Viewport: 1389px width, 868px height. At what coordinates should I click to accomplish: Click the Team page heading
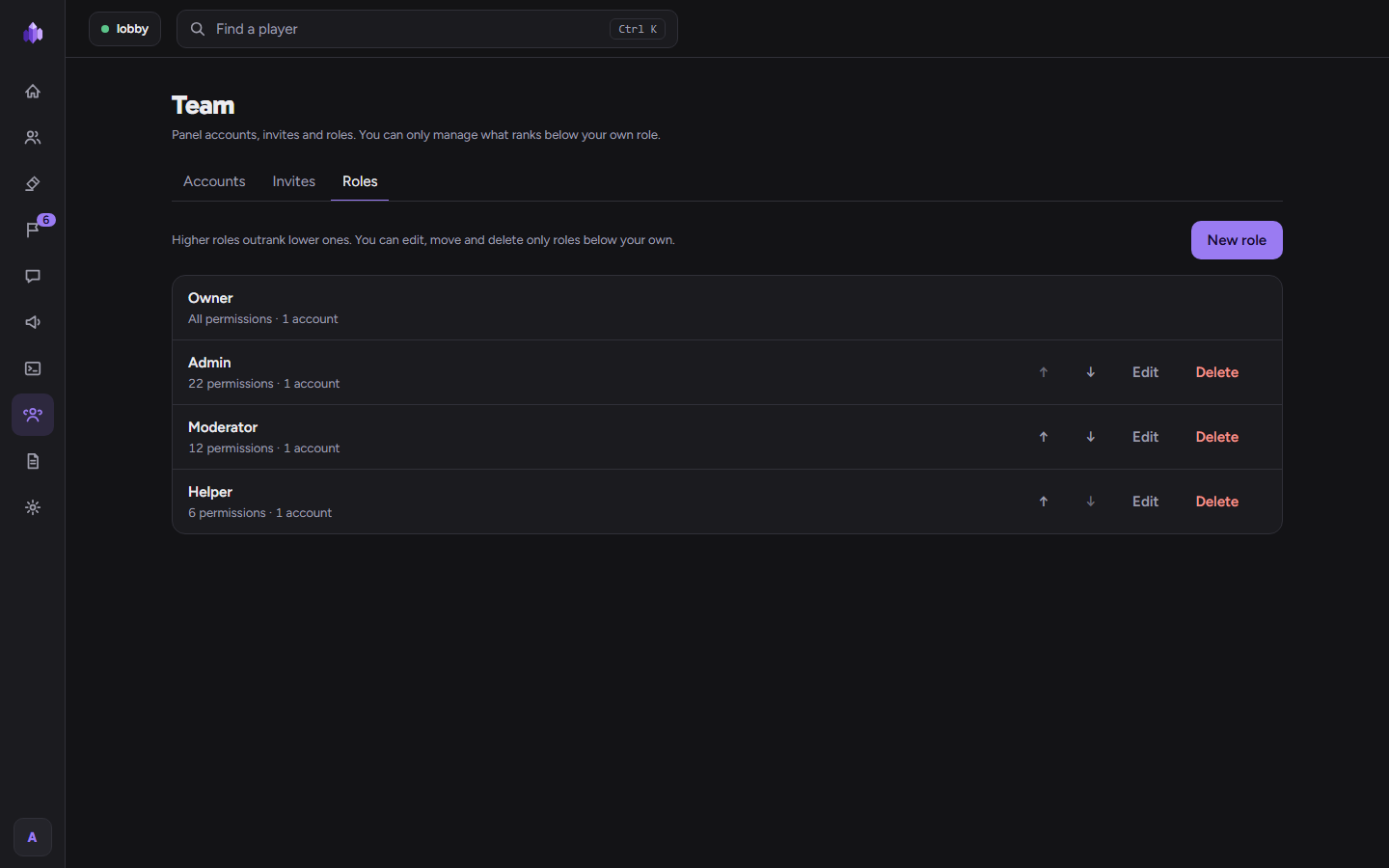[204, 105]
